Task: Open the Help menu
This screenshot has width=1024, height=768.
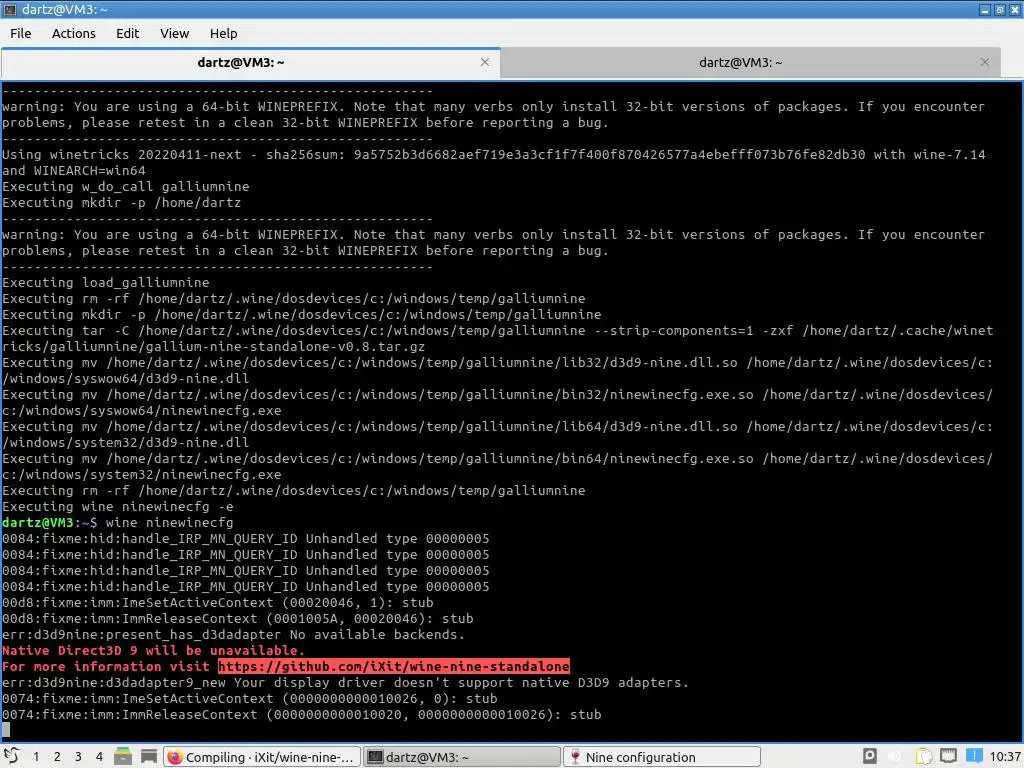Action: coord(223,33)
